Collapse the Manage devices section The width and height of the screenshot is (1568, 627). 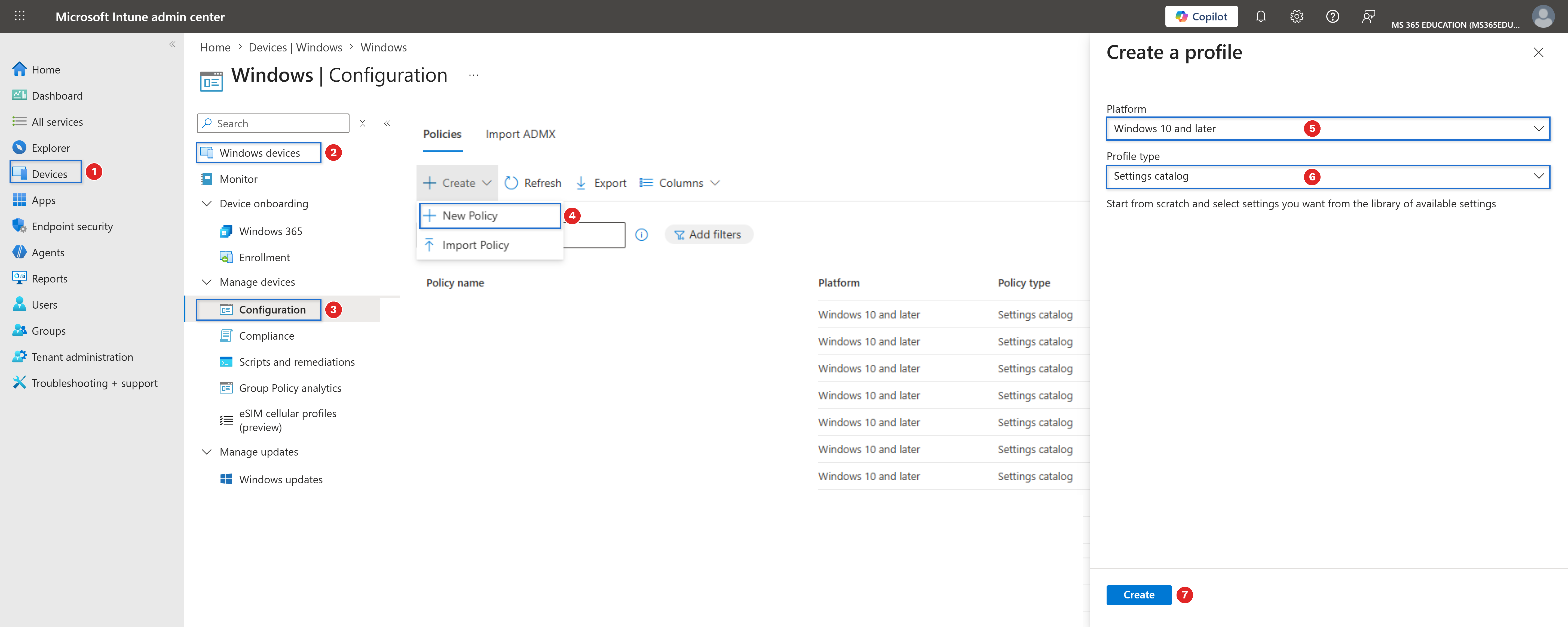click(x=206, y=282)
